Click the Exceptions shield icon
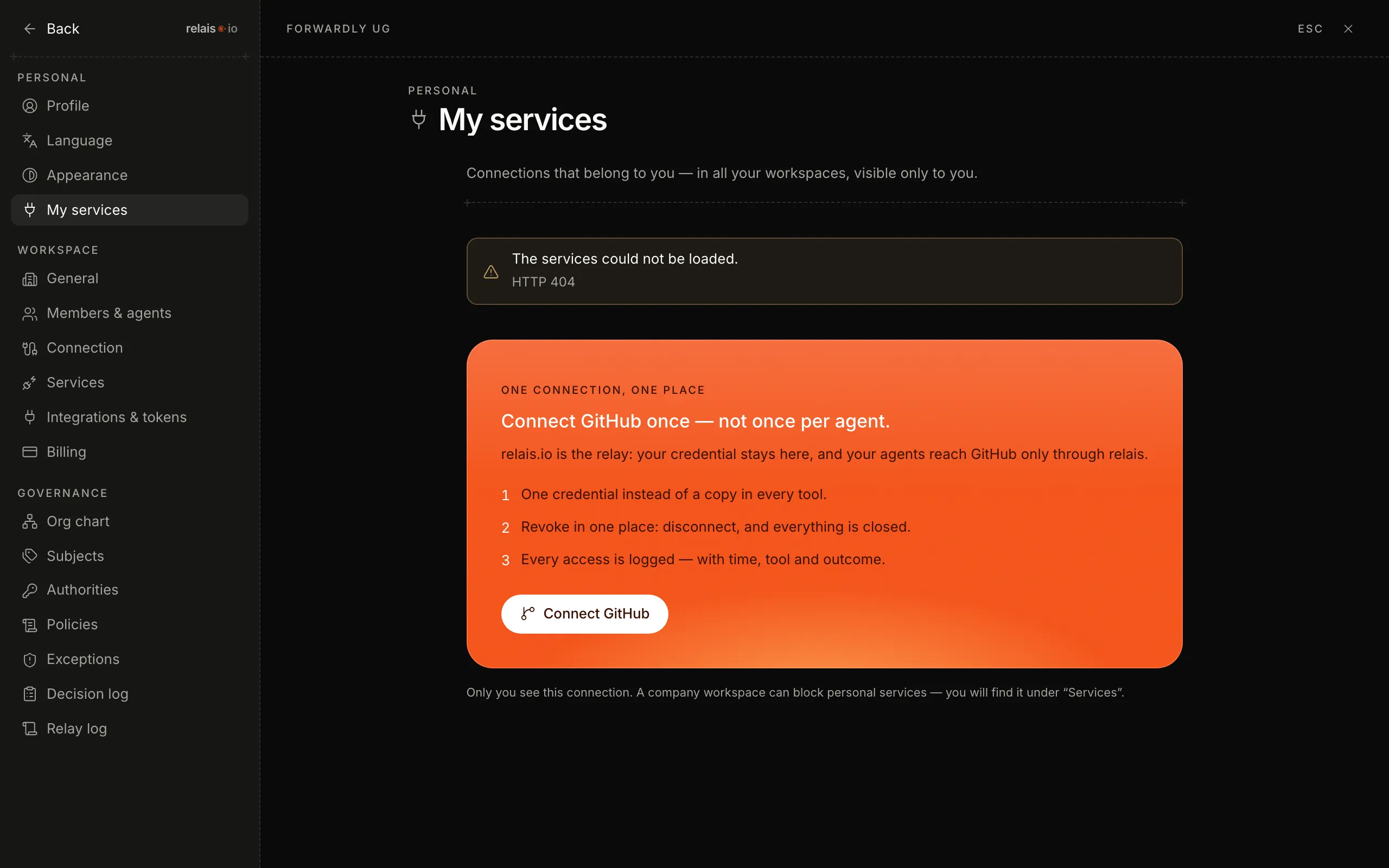Viewport: 1389px width, 868px height. (x=30, y=660)
